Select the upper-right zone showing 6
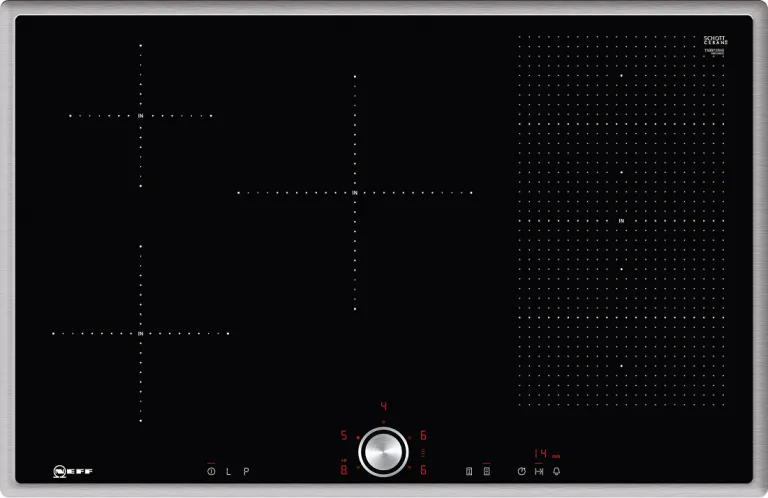 (423, 436)
